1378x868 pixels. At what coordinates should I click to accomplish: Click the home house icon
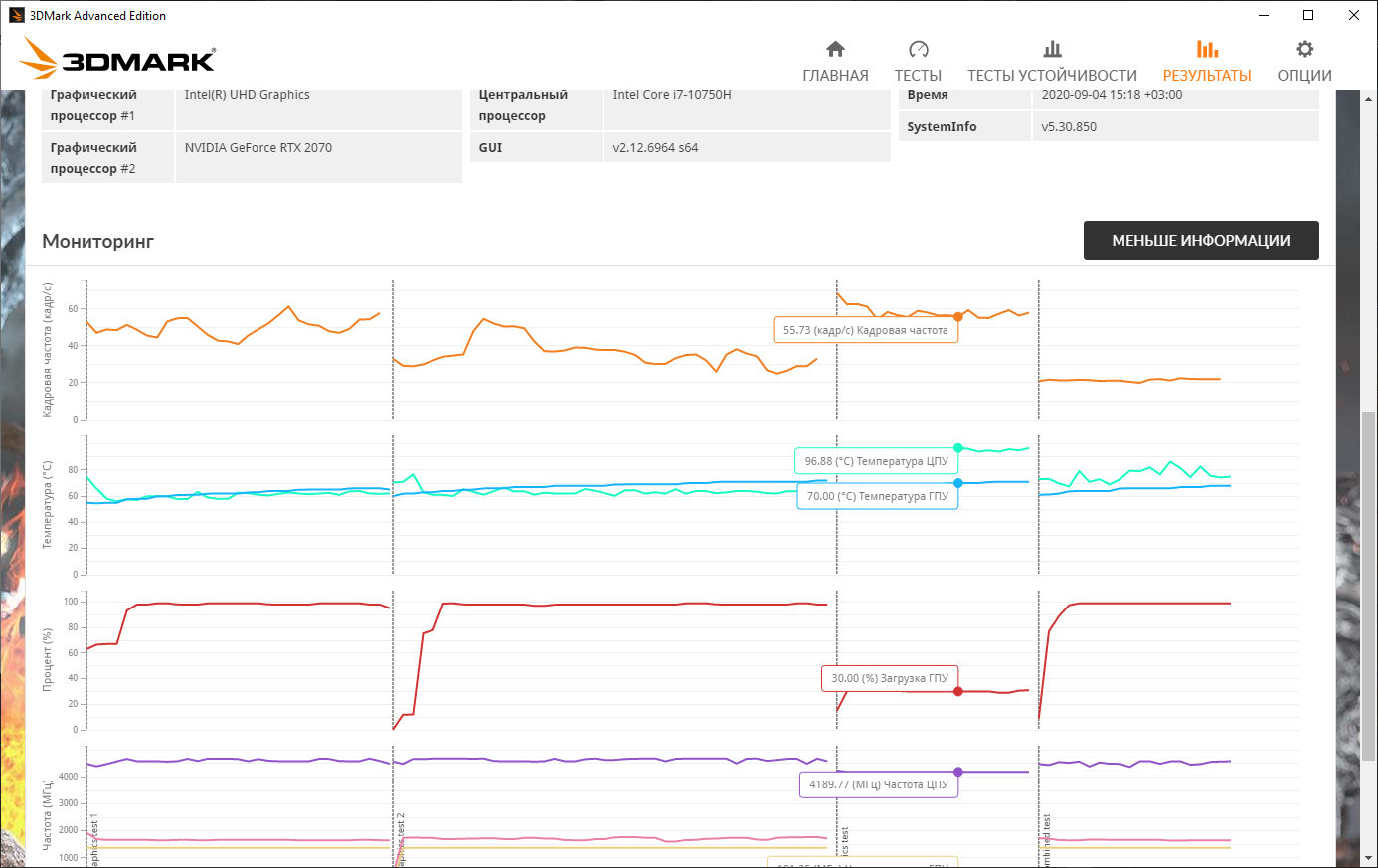pos(835,49)
